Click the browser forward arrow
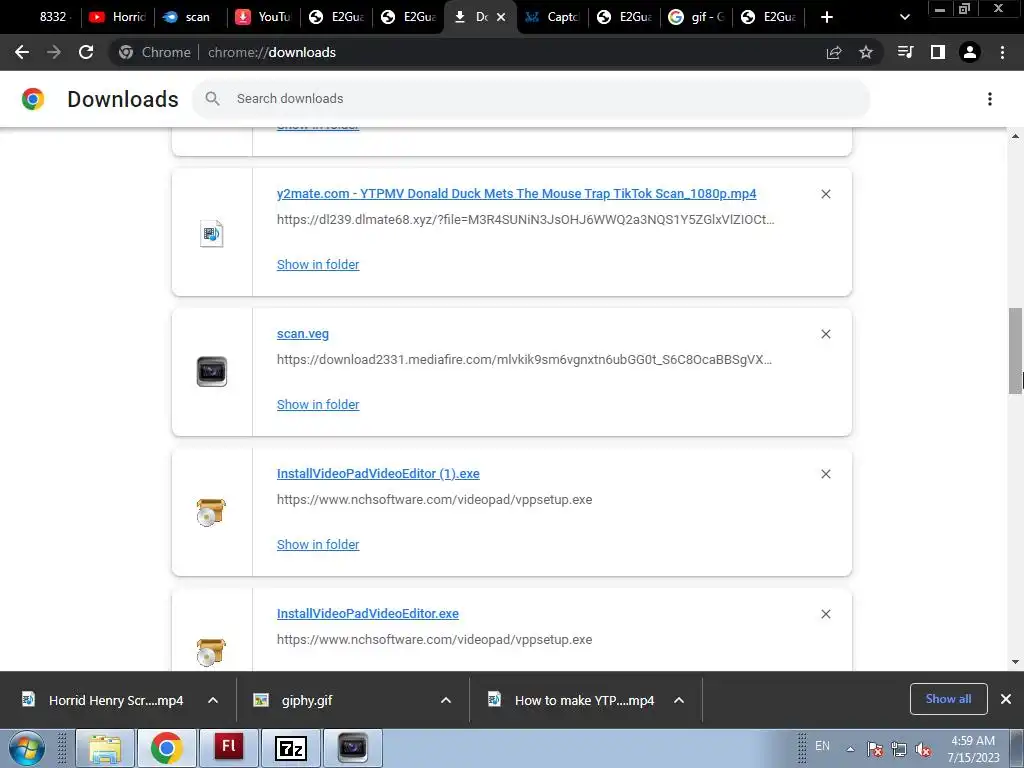The width and height of the screenshot is (1024, 768). coord(54,52)
